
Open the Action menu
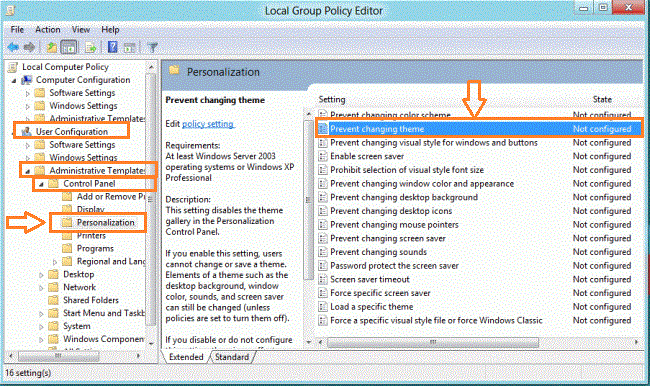[47, 29]
